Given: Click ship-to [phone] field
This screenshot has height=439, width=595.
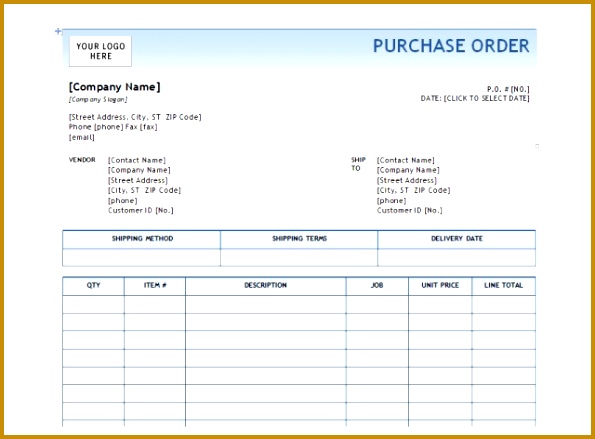Looking at the screenshot, I should click(x=391, y=201).
